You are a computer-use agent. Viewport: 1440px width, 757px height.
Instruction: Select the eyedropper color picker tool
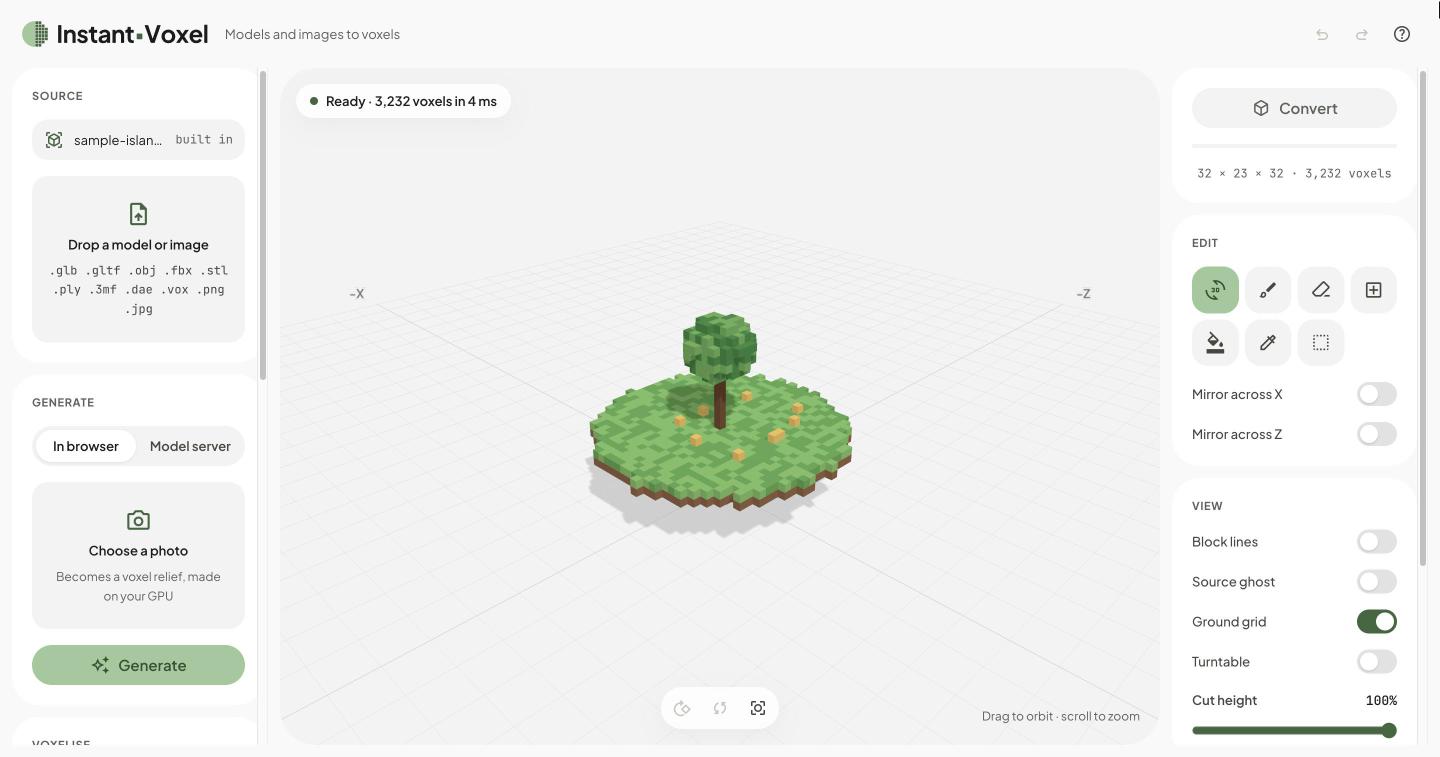tap(1268, 343)
